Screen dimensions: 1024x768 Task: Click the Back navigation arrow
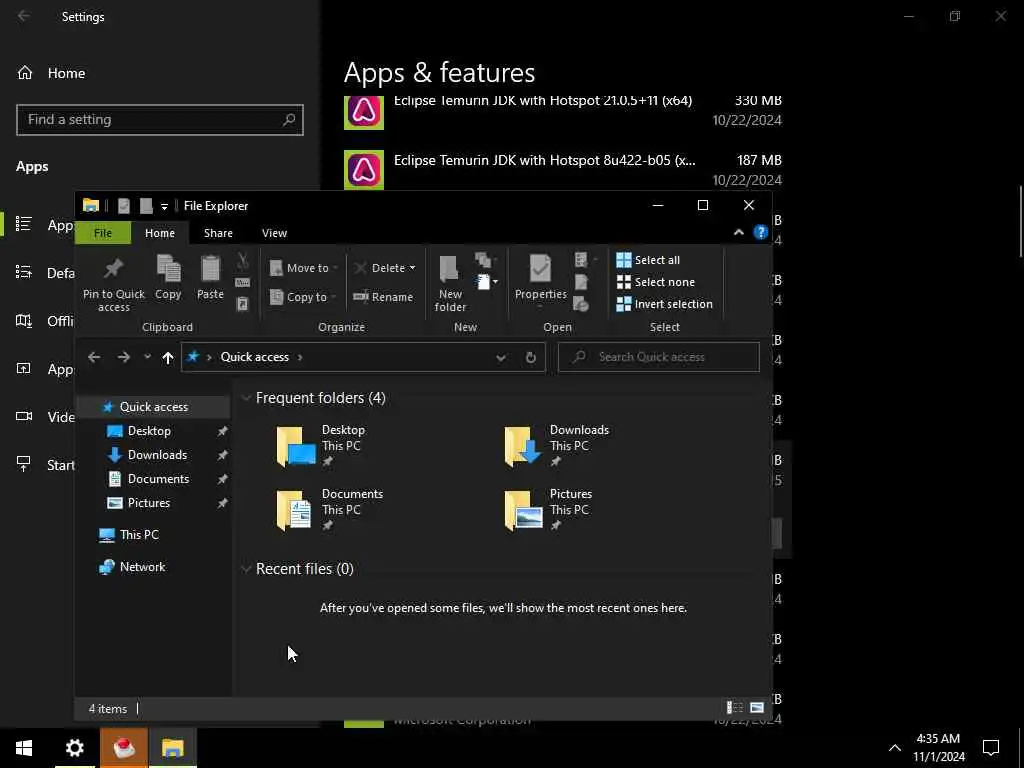(94, 357)
